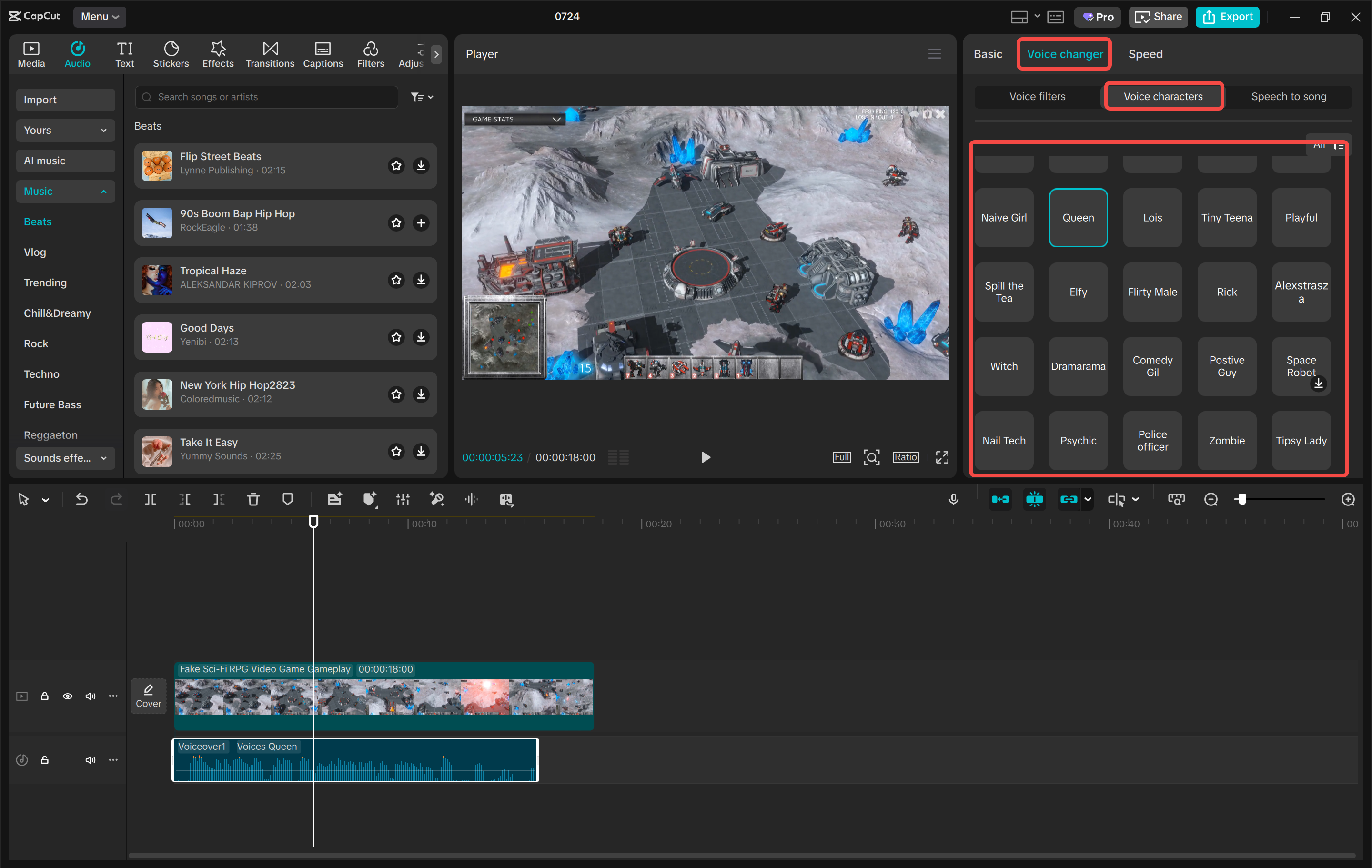
Task: Switch to the Speed tab
Action: pyautogui.click(x=1145, y=53)
